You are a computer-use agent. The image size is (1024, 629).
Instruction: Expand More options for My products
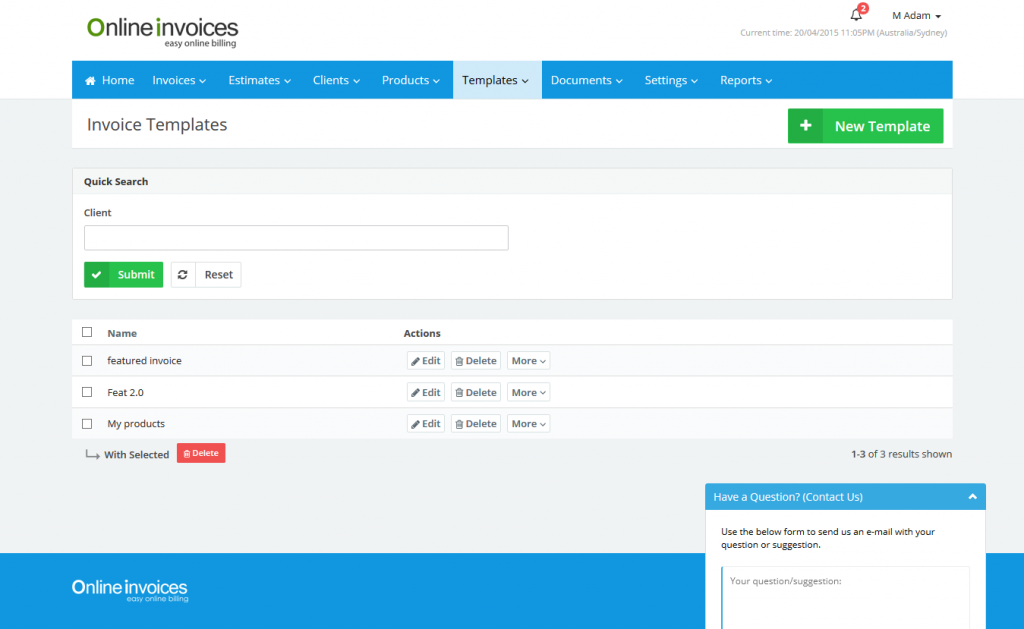pos(528,424)
